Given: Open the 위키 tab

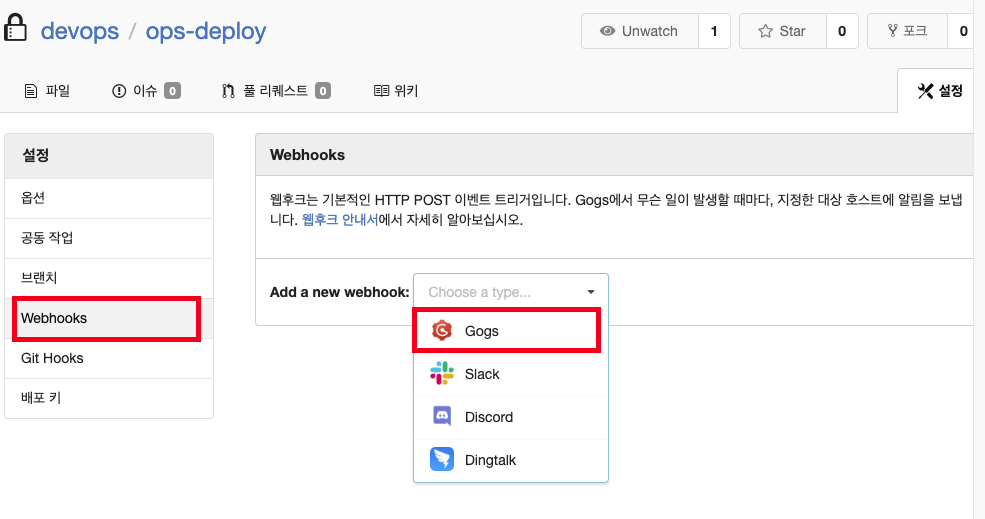Looking at the screenshot, I should pos(396,91).
